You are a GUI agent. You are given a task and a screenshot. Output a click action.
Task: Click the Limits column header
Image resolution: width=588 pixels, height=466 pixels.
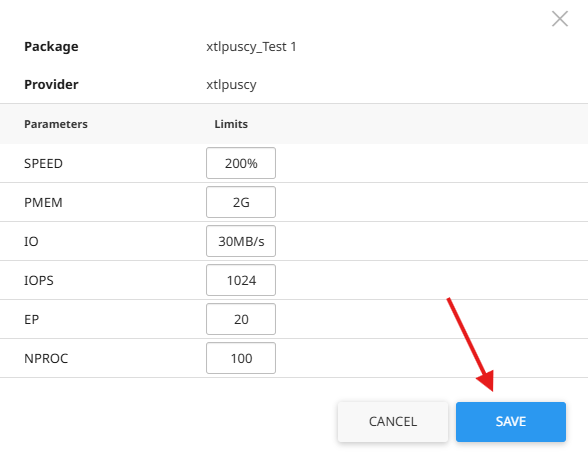[231, 124]
